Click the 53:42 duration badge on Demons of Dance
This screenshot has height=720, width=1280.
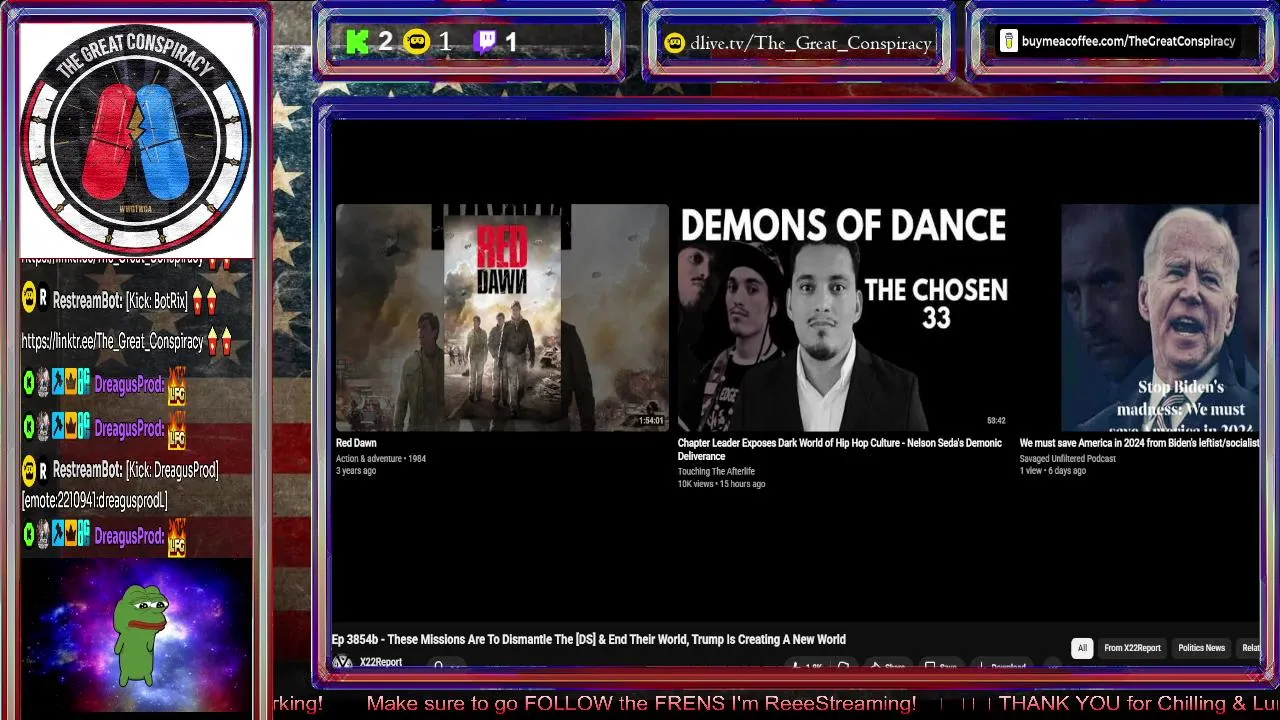coord(996,421)
